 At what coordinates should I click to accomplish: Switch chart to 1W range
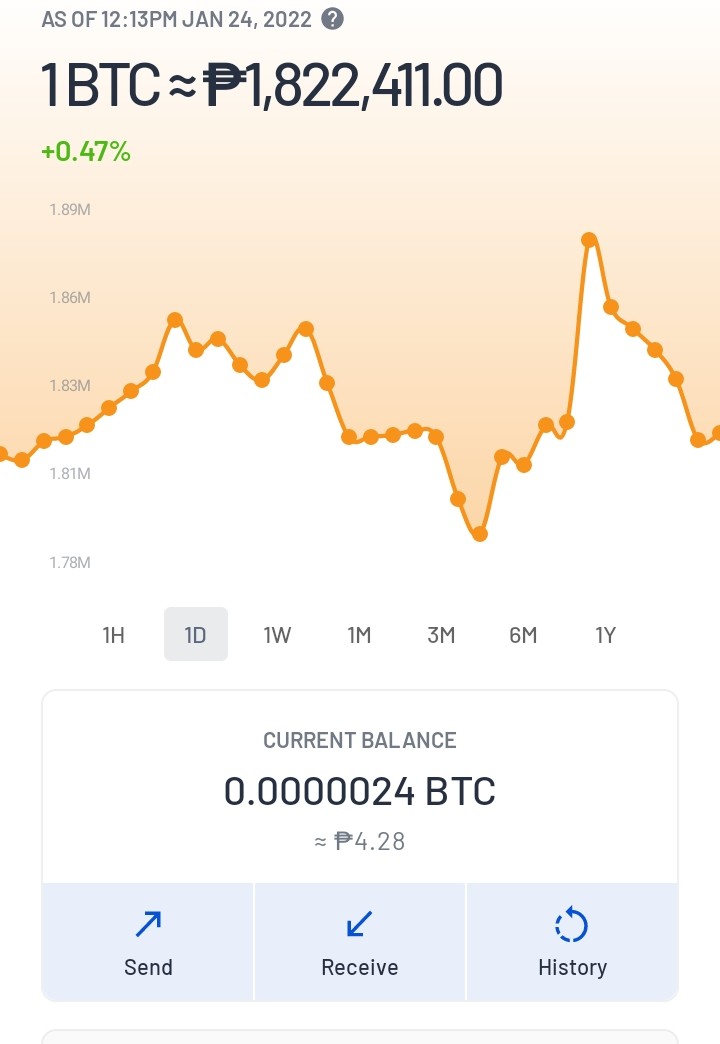point(277,635)
